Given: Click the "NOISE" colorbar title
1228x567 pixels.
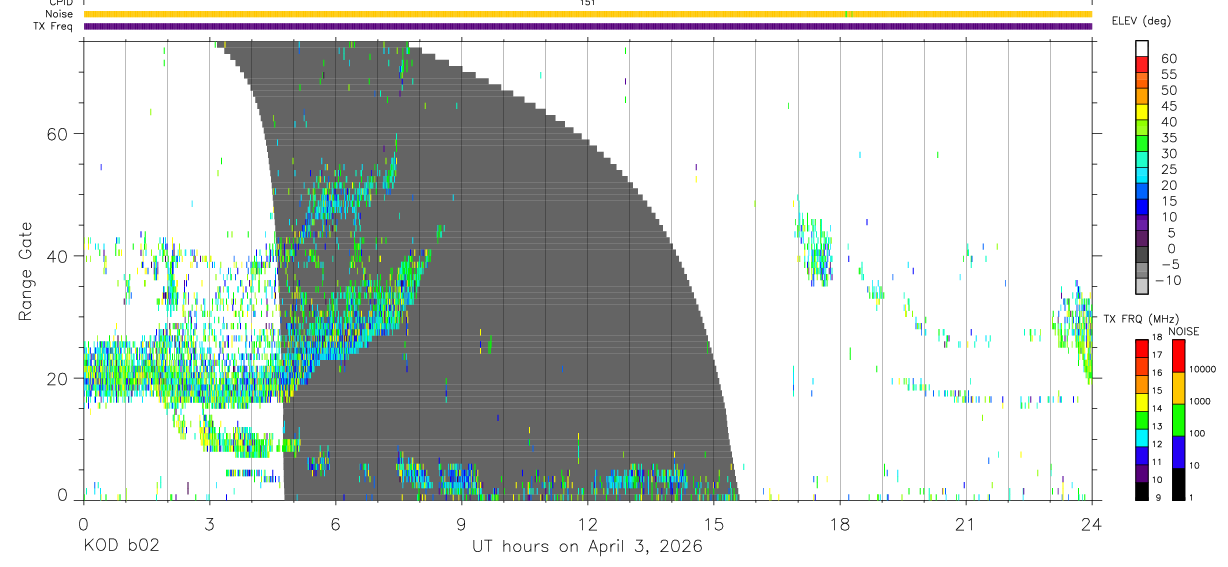Looking at the screenshot, I should pos(1182,331).
